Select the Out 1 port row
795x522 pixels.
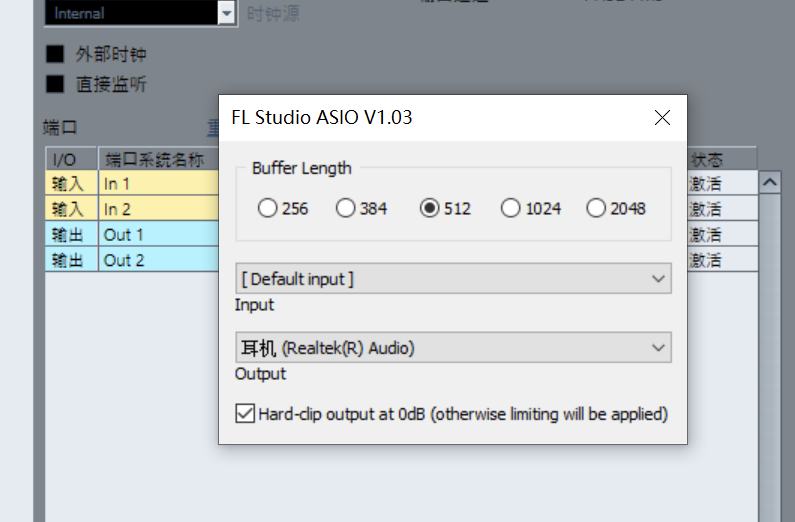tap(150, 235)
